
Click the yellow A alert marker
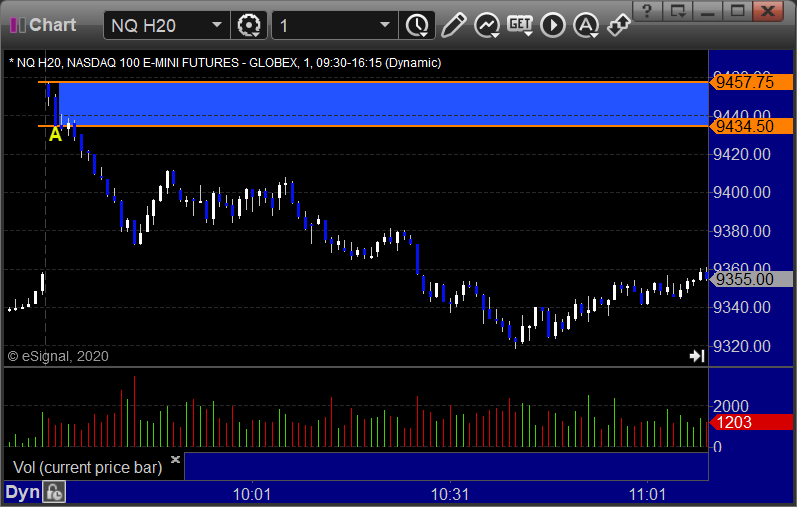(55, 135)
